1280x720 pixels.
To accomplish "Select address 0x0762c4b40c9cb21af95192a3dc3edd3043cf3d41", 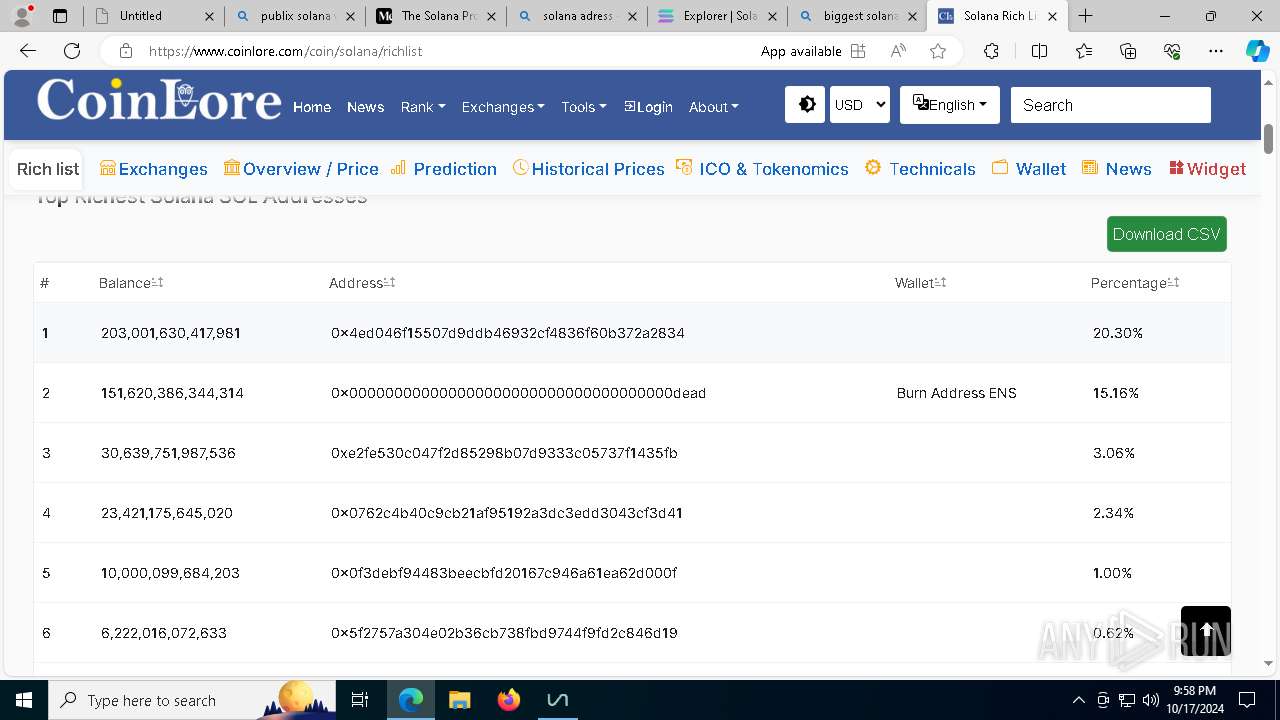I will click(506, 513).
